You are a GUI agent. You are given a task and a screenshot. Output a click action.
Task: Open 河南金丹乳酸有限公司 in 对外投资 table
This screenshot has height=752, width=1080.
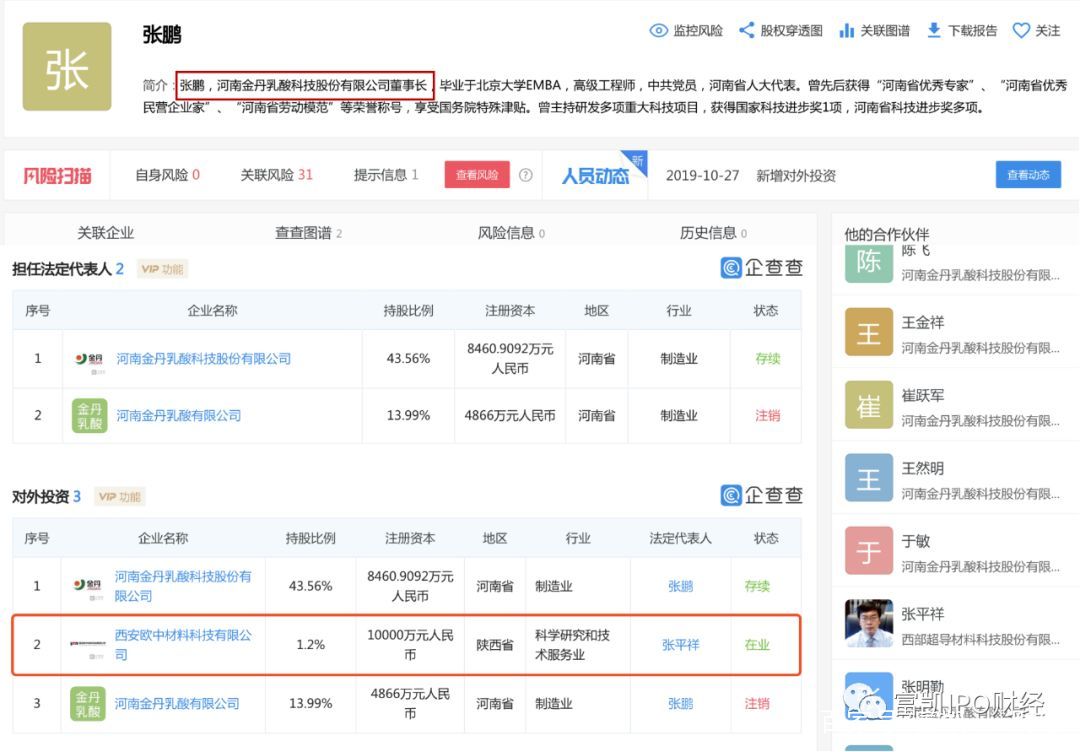(x=177, y=704)
